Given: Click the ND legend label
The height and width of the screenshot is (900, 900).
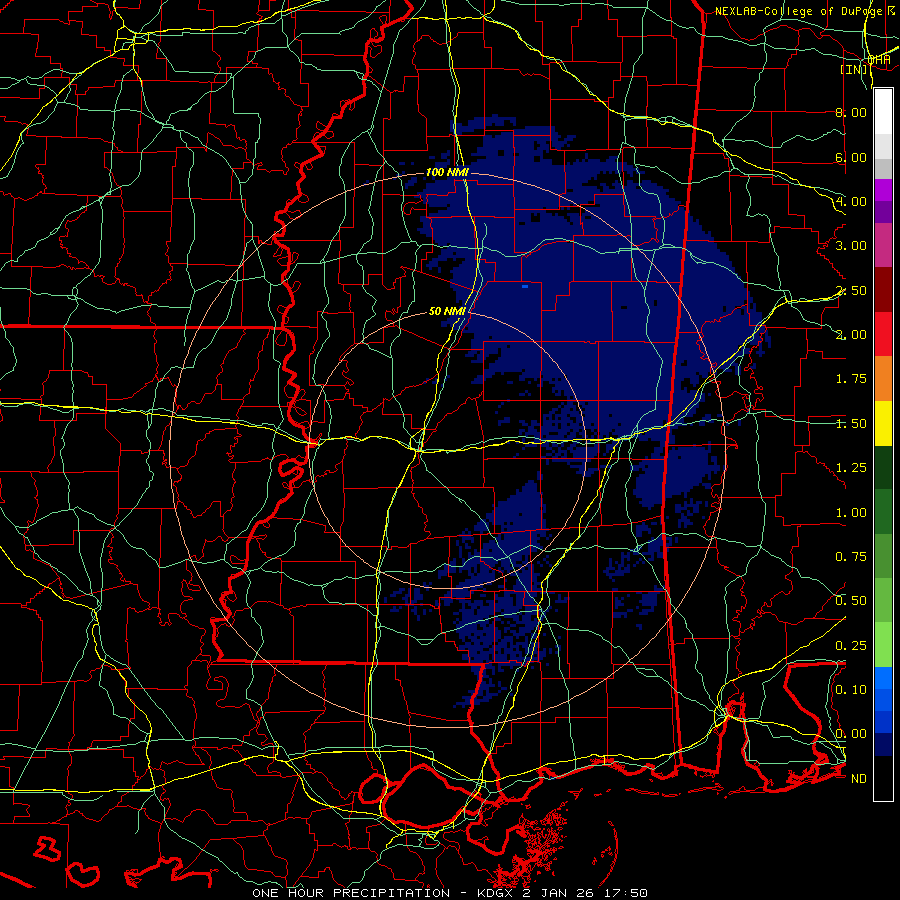Looking at the screenshot, I should coord(859,779).
